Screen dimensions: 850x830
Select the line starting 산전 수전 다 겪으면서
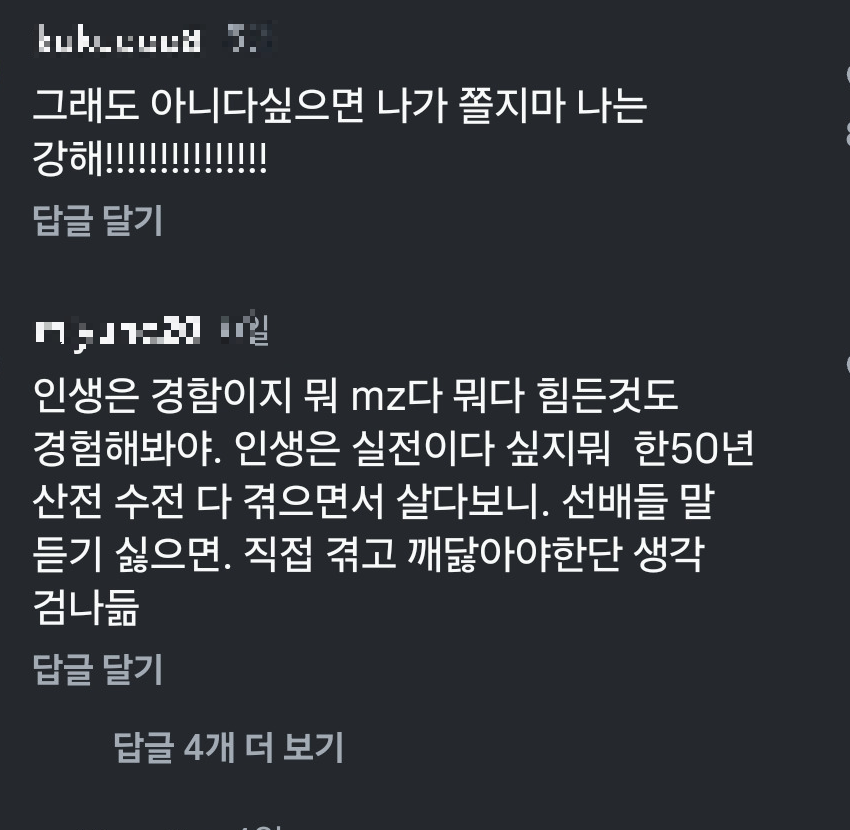374,501
